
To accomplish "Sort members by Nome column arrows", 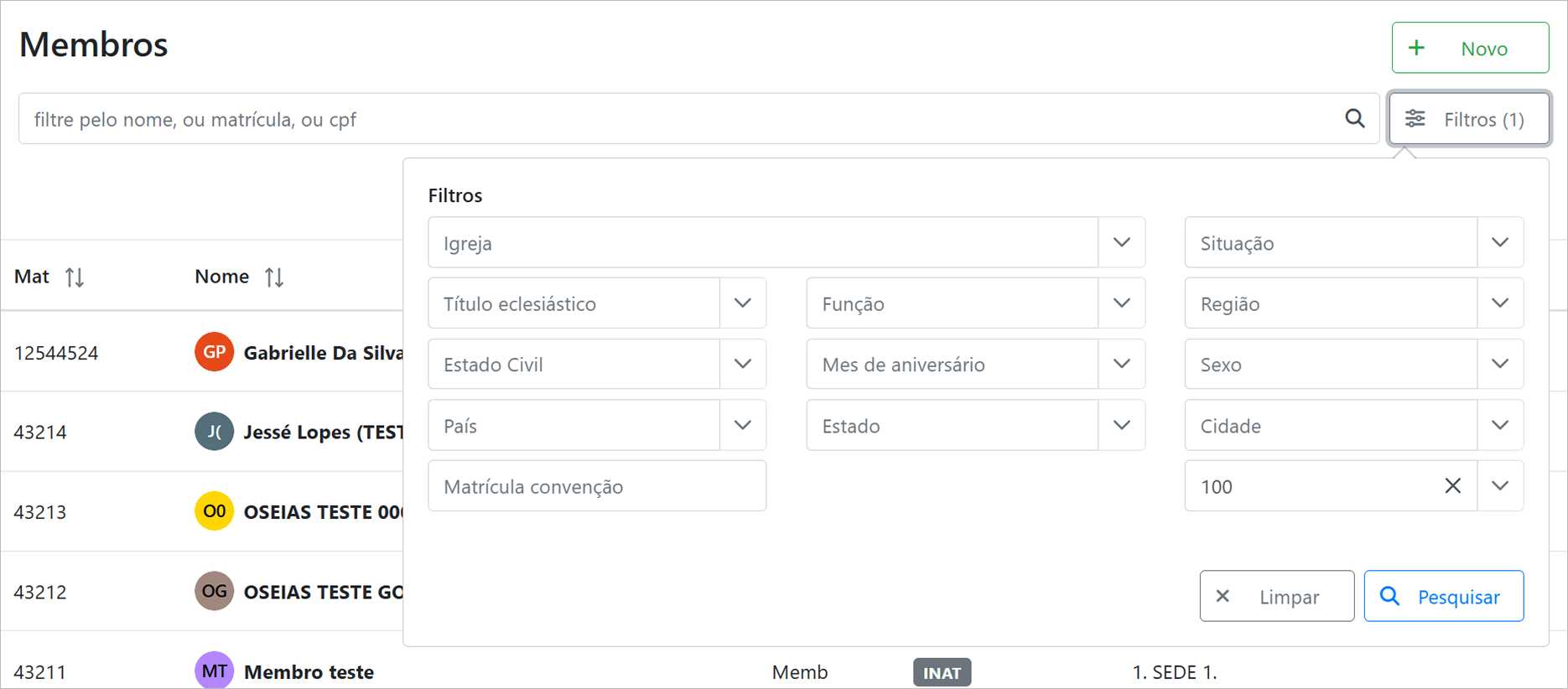I will [x=274, y=277].
